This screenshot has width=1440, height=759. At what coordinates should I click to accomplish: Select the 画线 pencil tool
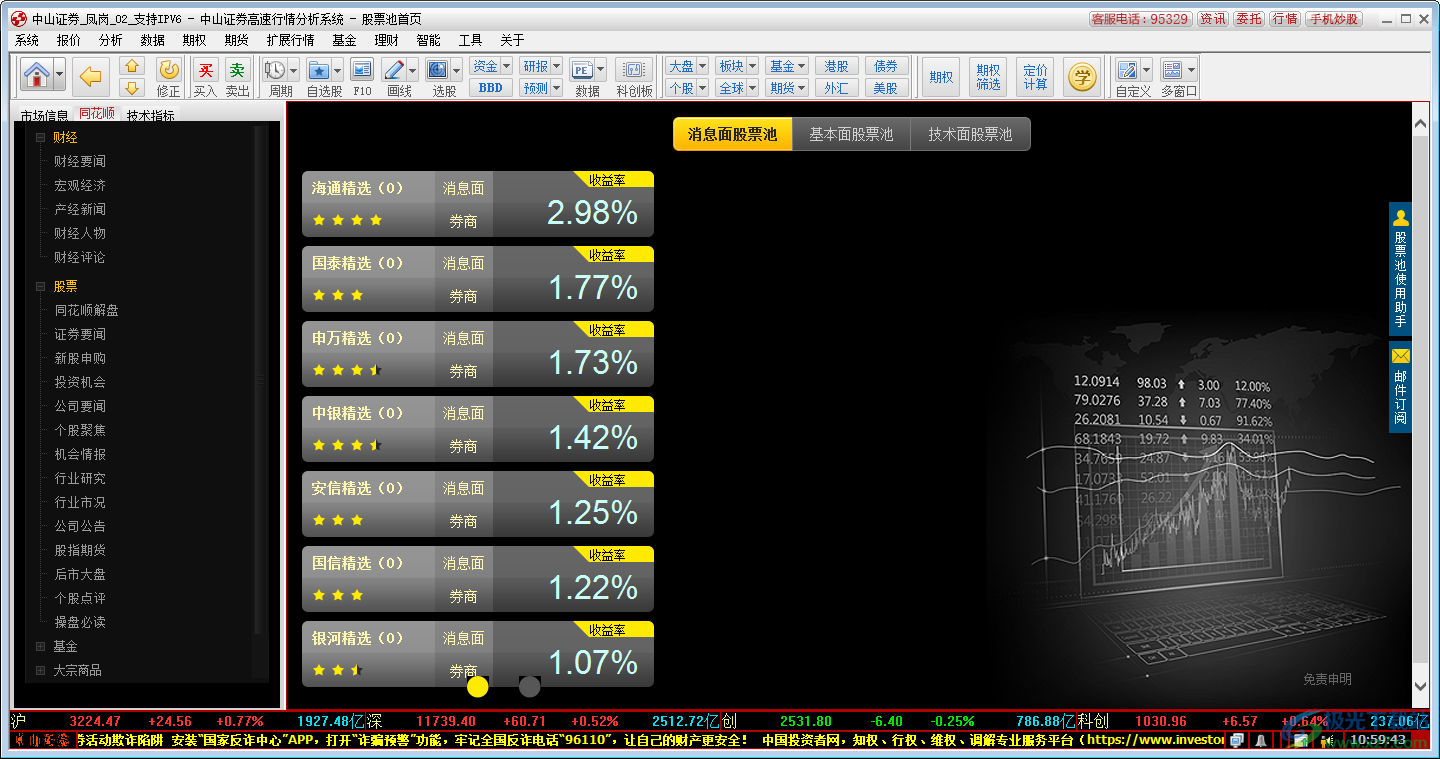(394, 70)
